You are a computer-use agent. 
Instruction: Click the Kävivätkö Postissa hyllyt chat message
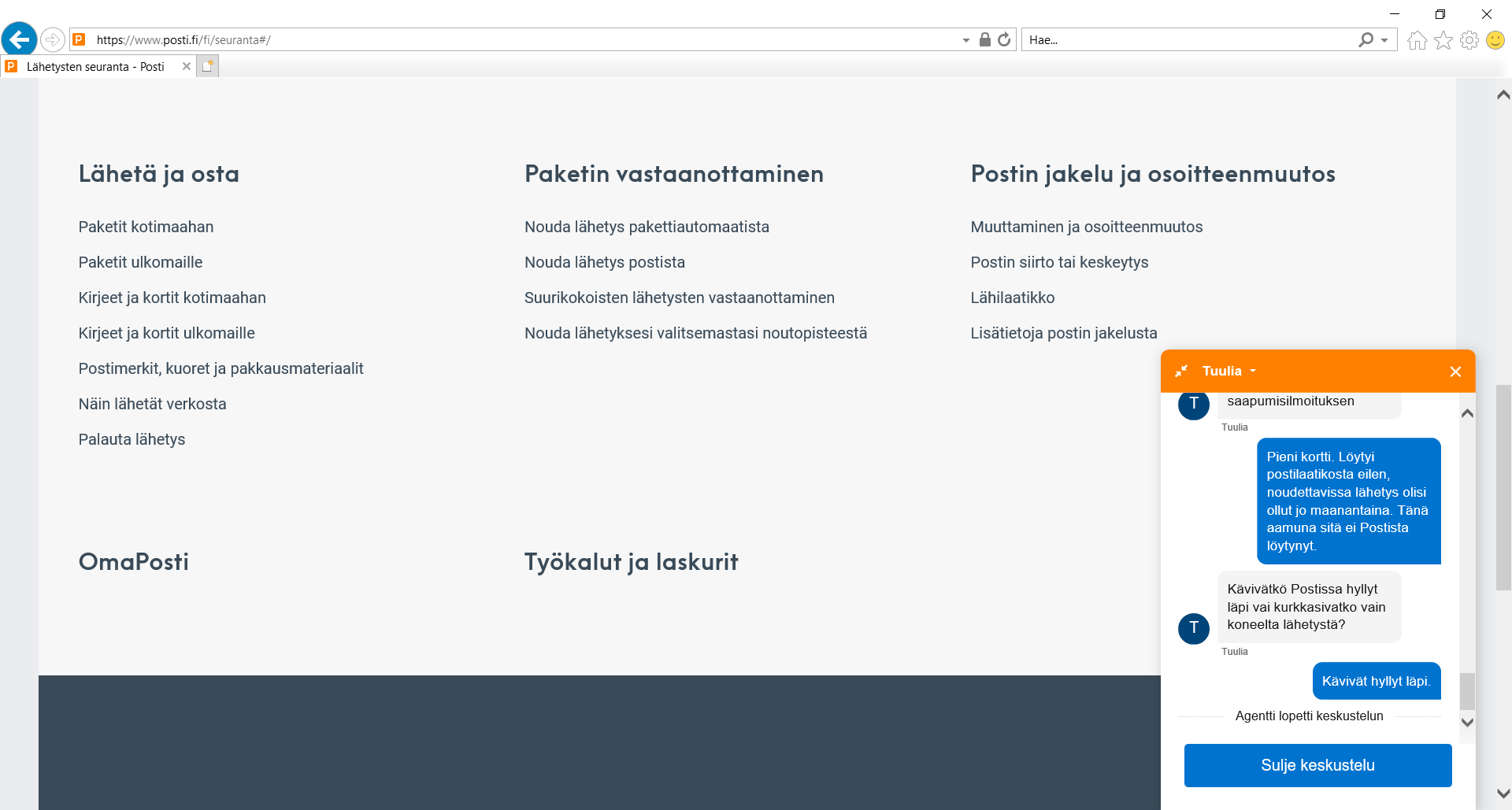[1309, 607]
